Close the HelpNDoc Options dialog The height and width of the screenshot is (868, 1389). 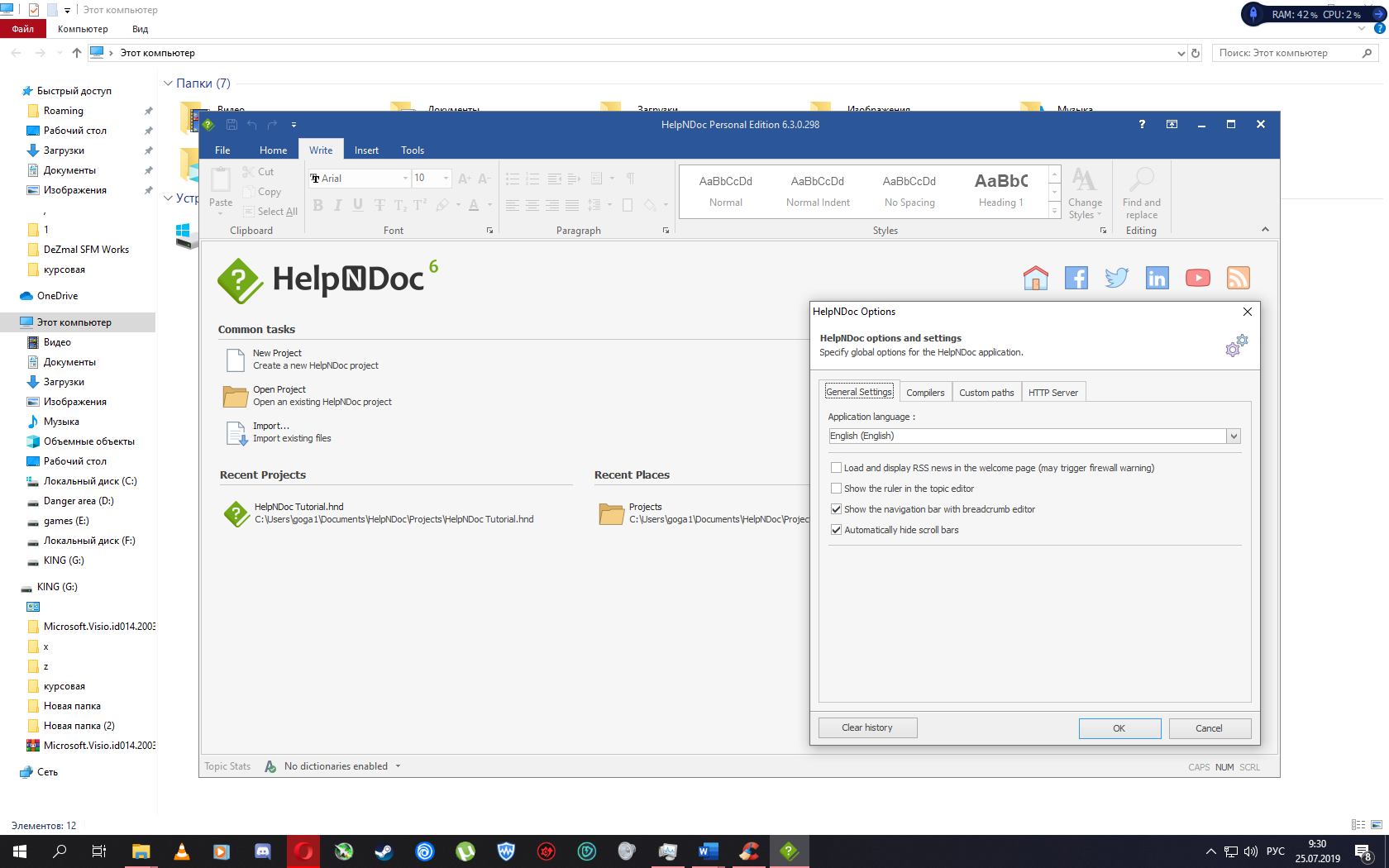pos(1247,312)
